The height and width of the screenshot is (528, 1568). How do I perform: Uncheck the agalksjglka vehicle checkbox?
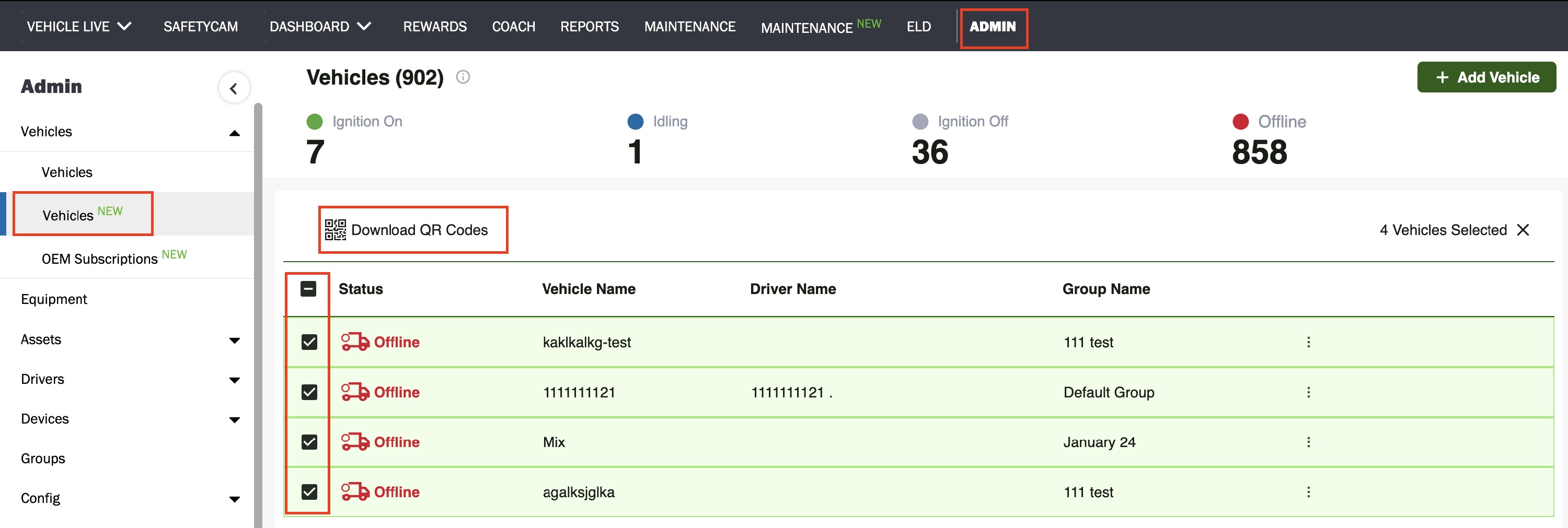[309, 492]
